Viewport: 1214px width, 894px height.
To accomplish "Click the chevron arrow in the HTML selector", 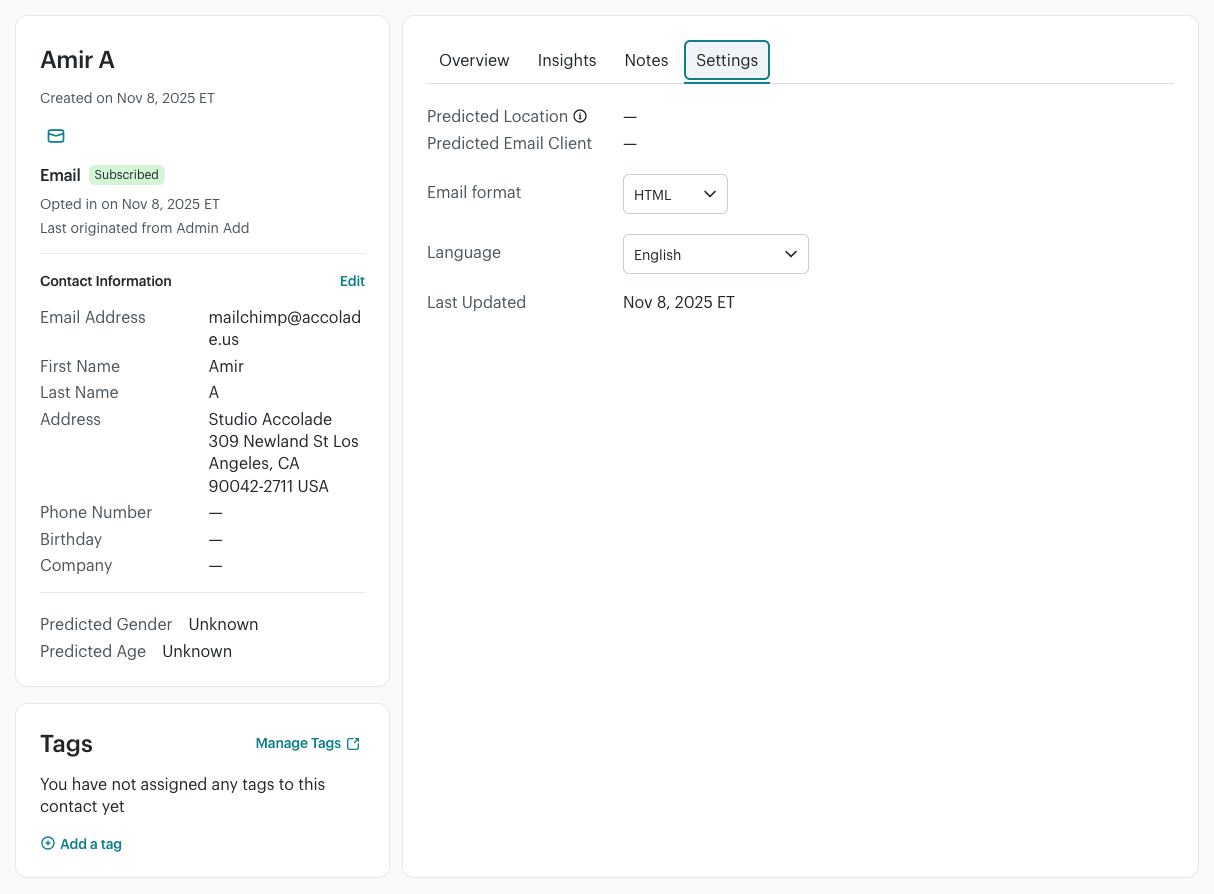I will pyautogui.click(x=710, y=194).
